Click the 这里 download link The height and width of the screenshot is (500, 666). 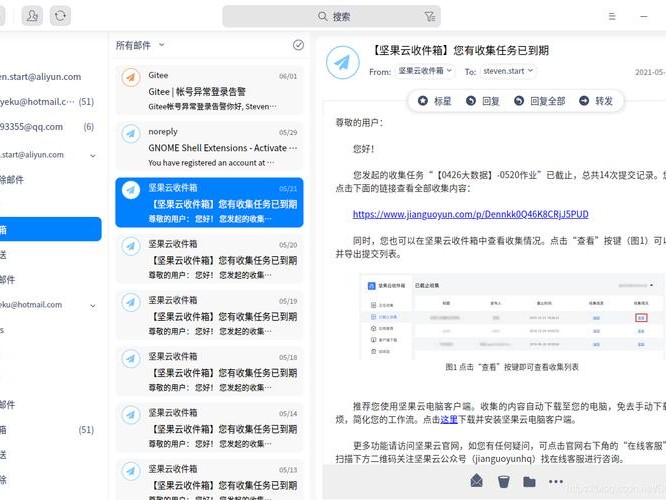tap(449, 420)
